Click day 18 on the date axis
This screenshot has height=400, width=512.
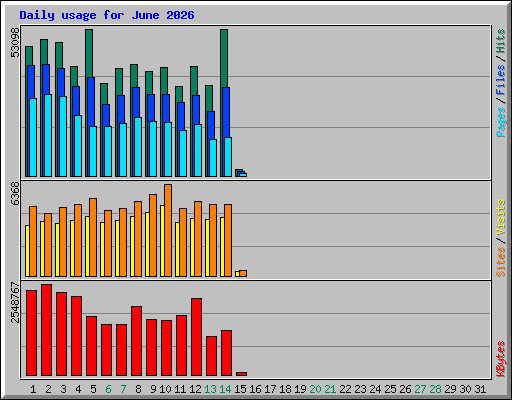pos(285,389)
